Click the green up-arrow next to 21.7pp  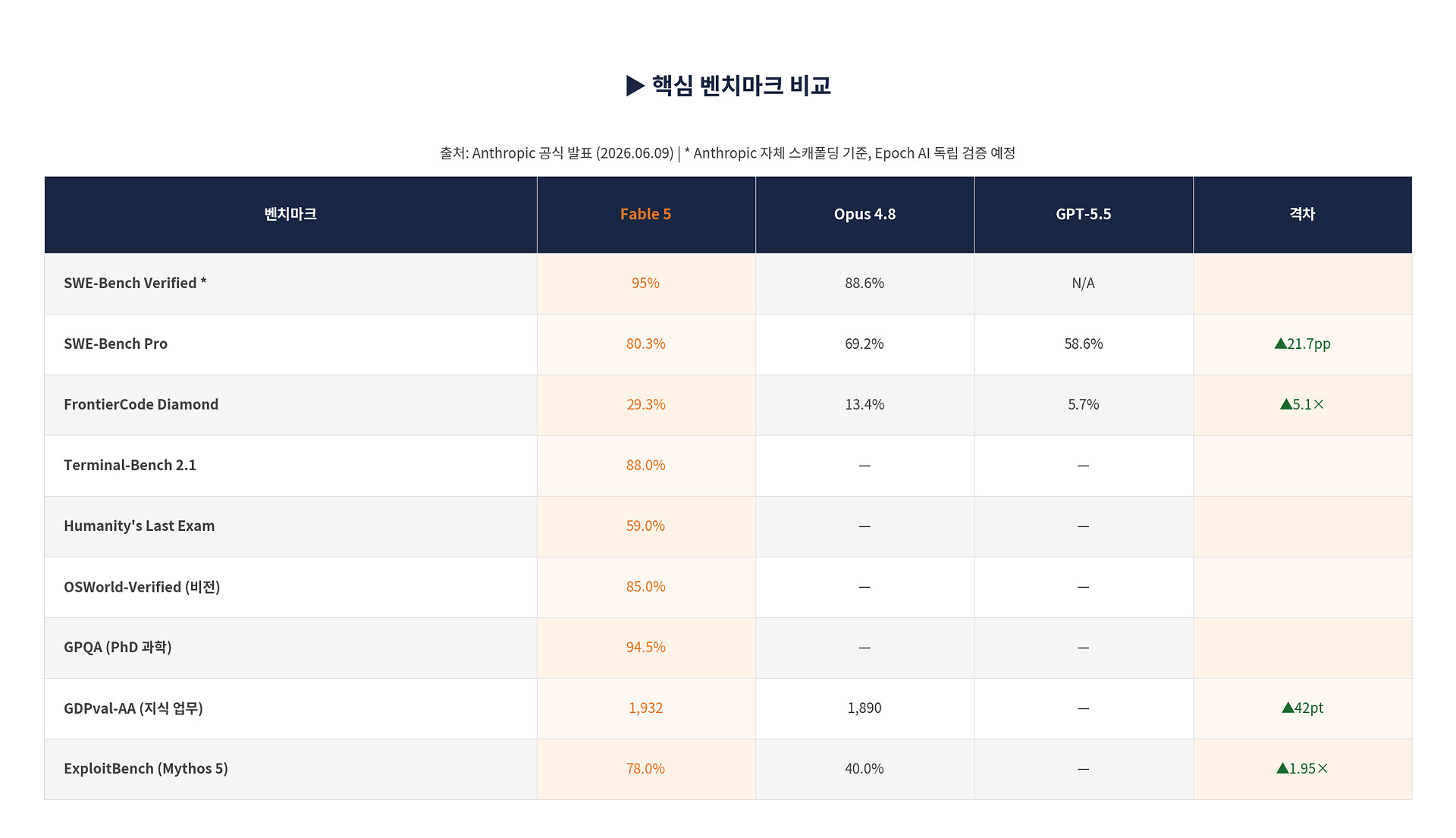coord(1281,344)
